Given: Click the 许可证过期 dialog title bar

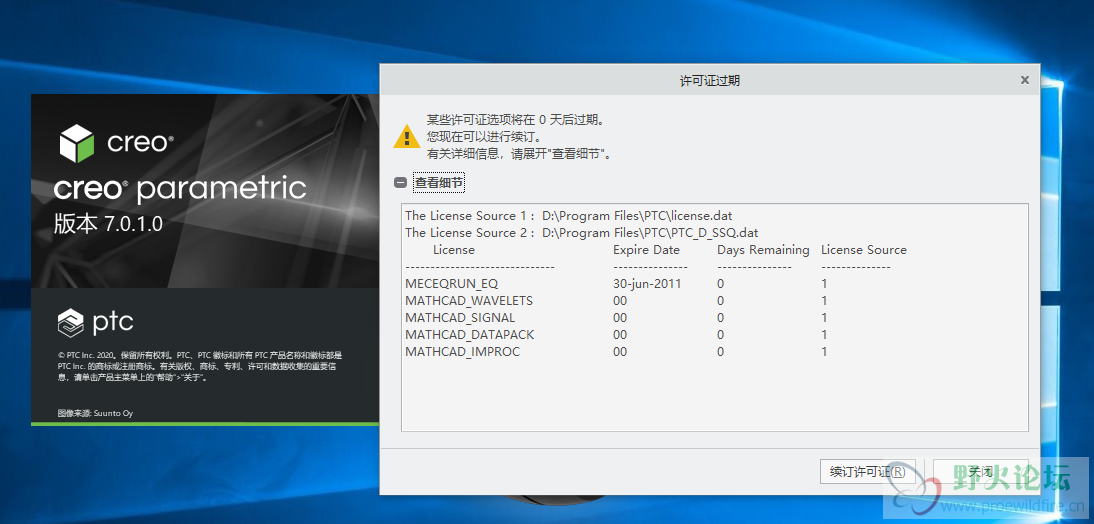Looking at the screenshot, I should pos(710,80).
